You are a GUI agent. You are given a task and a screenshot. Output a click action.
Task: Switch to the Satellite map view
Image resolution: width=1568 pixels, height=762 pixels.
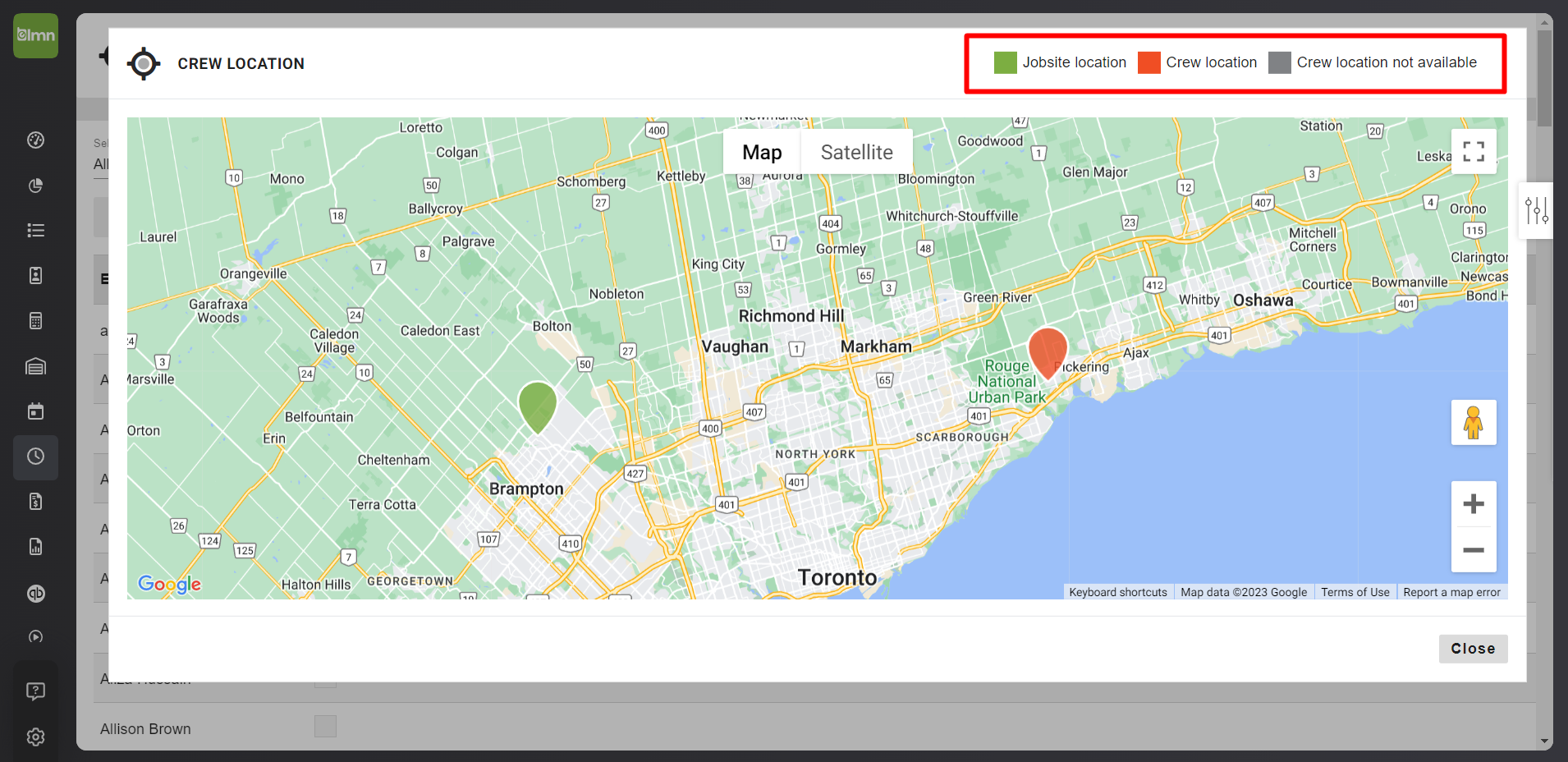coord(855,151)
